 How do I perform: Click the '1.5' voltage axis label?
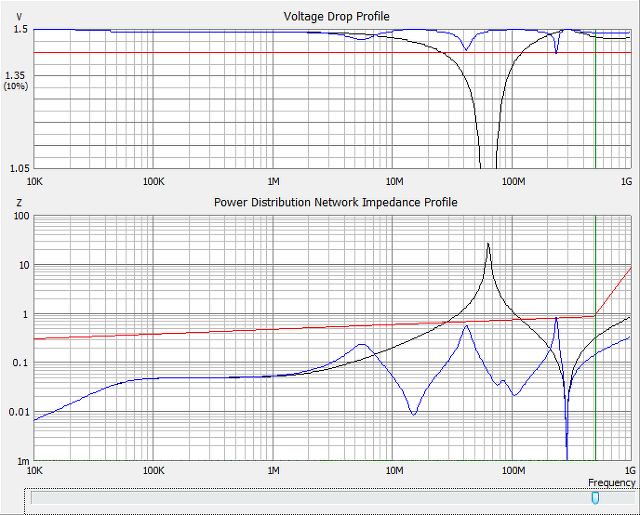tap(20, 29)
